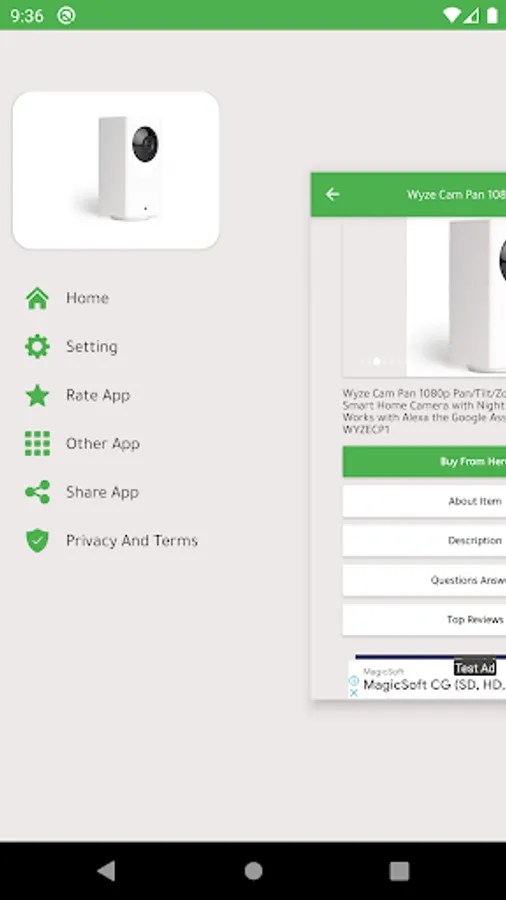Tap the Android back navigation button
This screenshot has width=506, height=900.
pyautogui.click(x=106, y=871)
